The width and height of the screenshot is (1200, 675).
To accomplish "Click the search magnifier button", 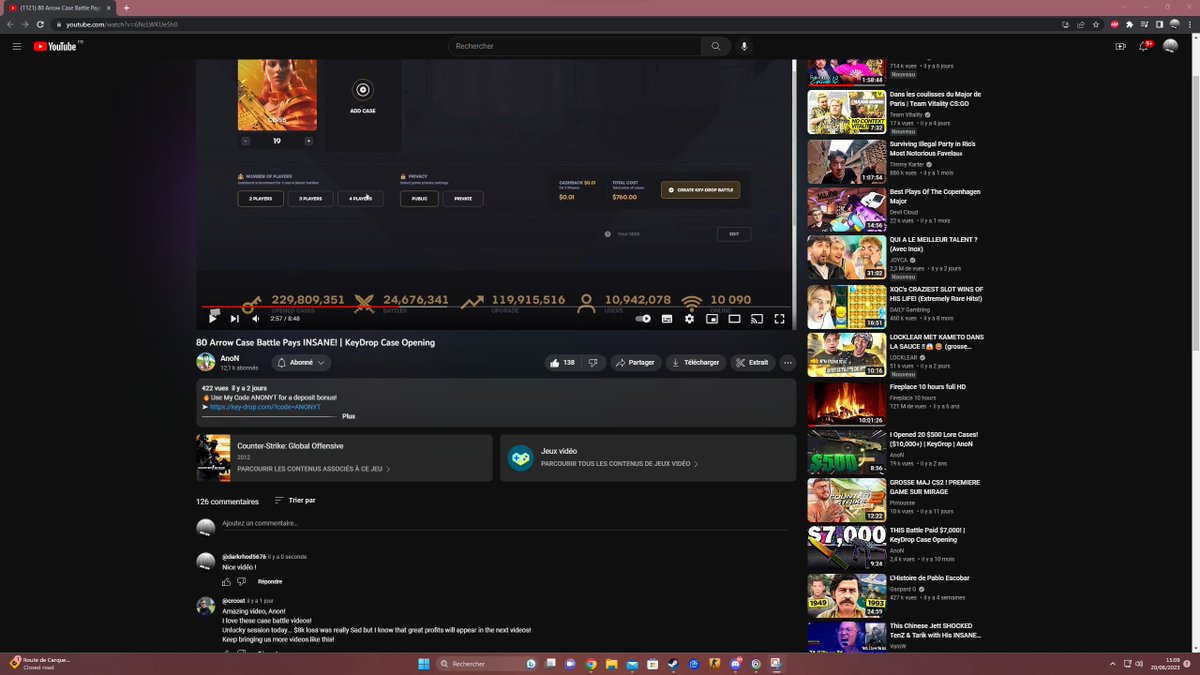I will tap(716, 46).
